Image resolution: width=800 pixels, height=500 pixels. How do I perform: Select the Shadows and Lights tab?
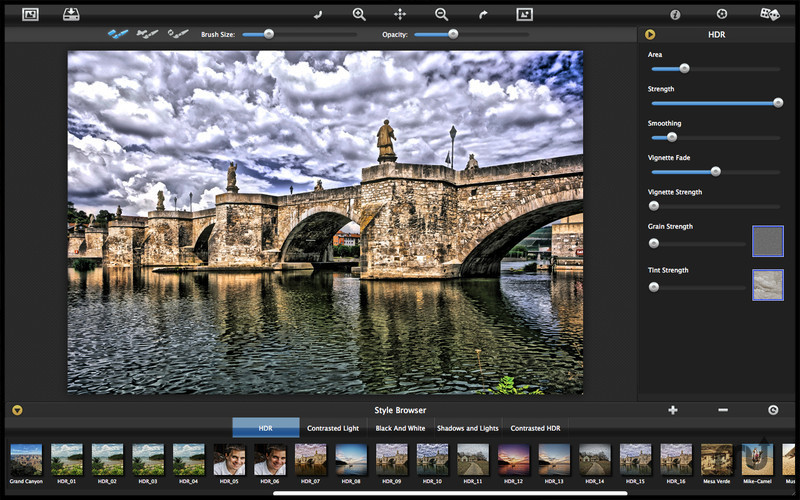467,428
